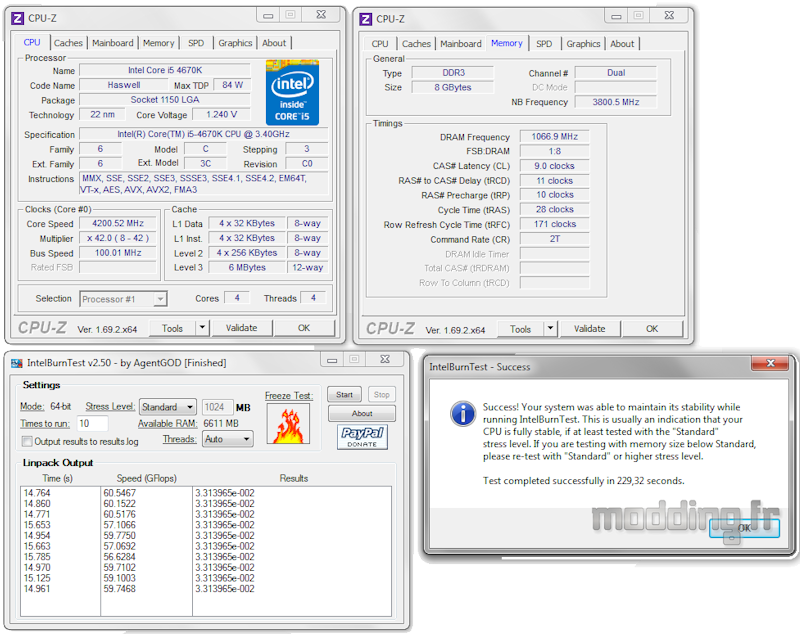Open About in IntelBurnTest

point(362,414)
